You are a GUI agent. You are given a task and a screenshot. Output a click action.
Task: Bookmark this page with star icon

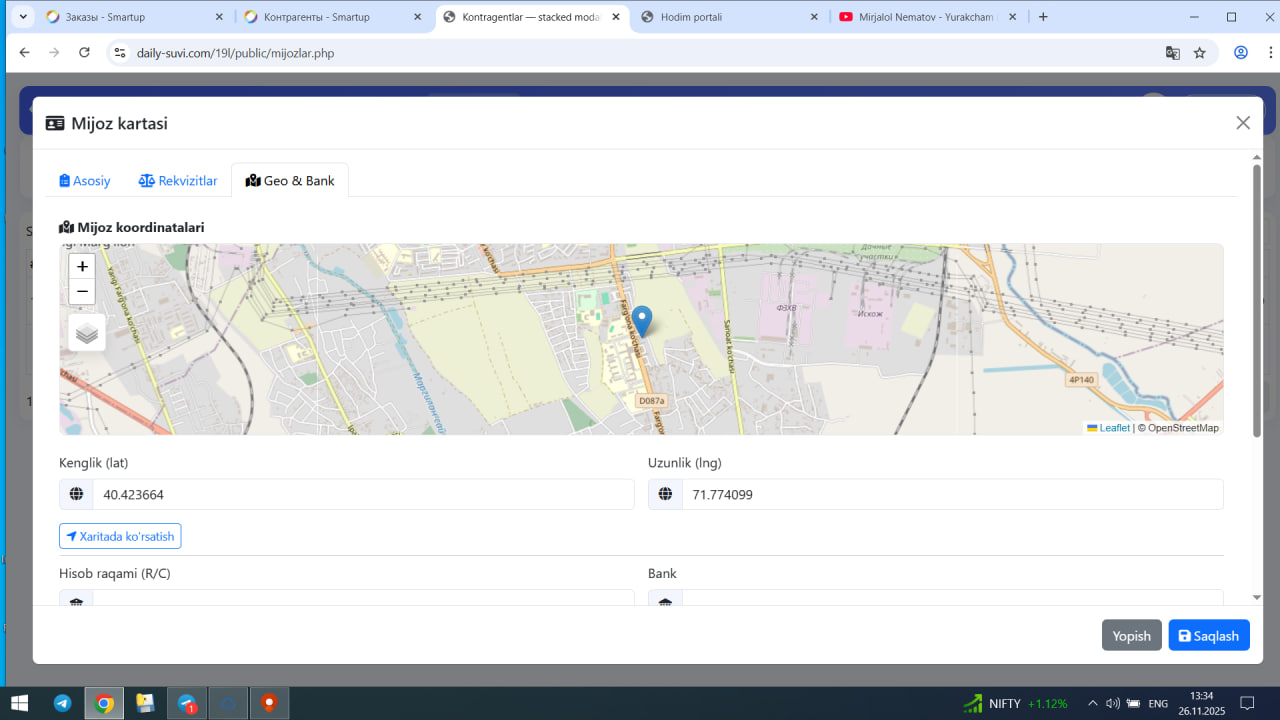pos(1199,53)
